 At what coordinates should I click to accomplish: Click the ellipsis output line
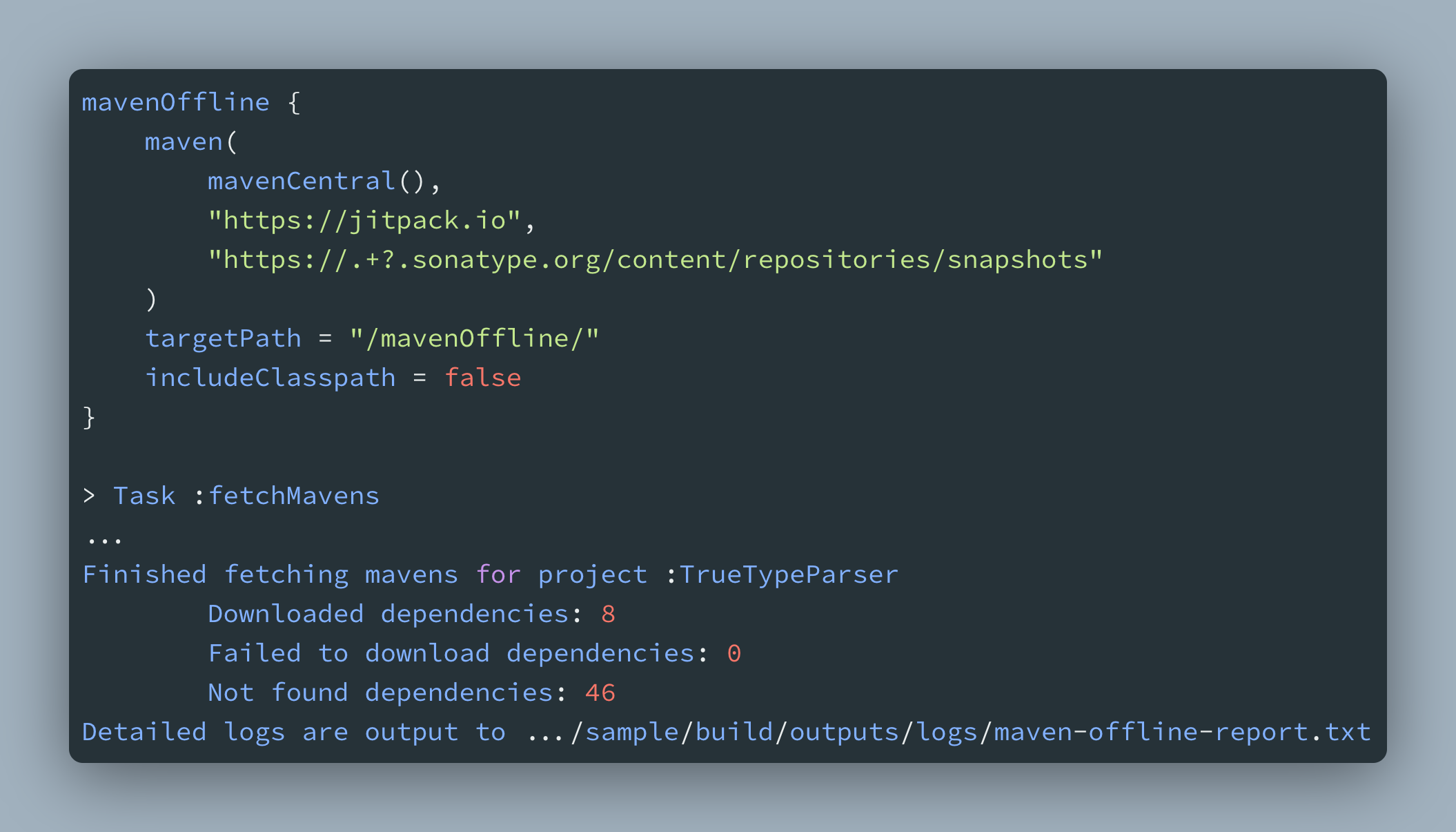105,540
